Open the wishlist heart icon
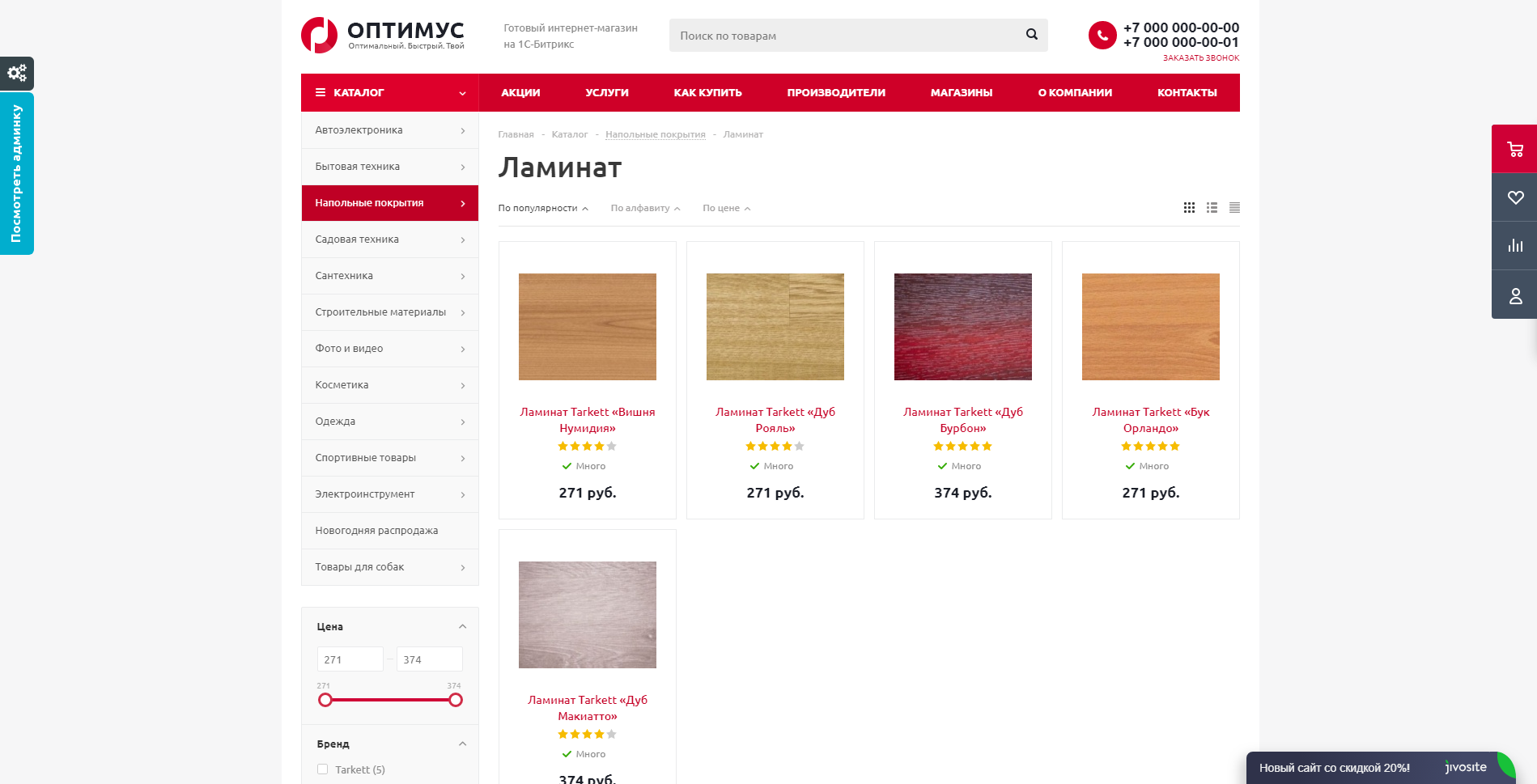 pos(1515,197)
